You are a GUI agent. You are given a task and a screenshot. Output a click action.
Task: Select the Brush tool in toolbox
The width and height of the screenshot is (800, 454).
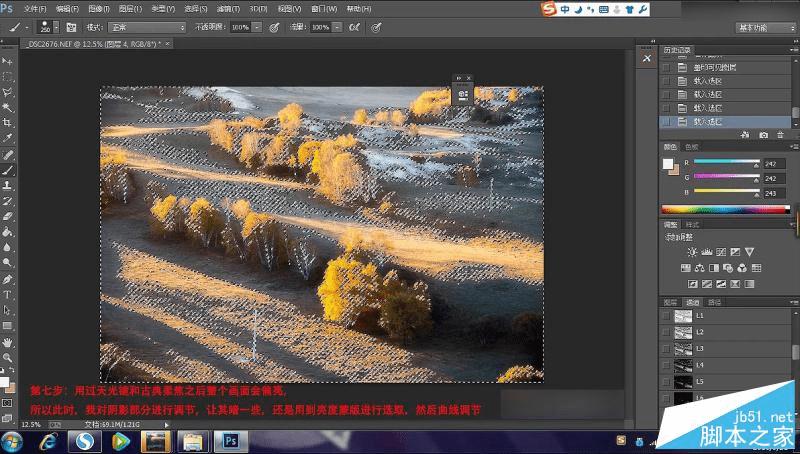[7, 170]
